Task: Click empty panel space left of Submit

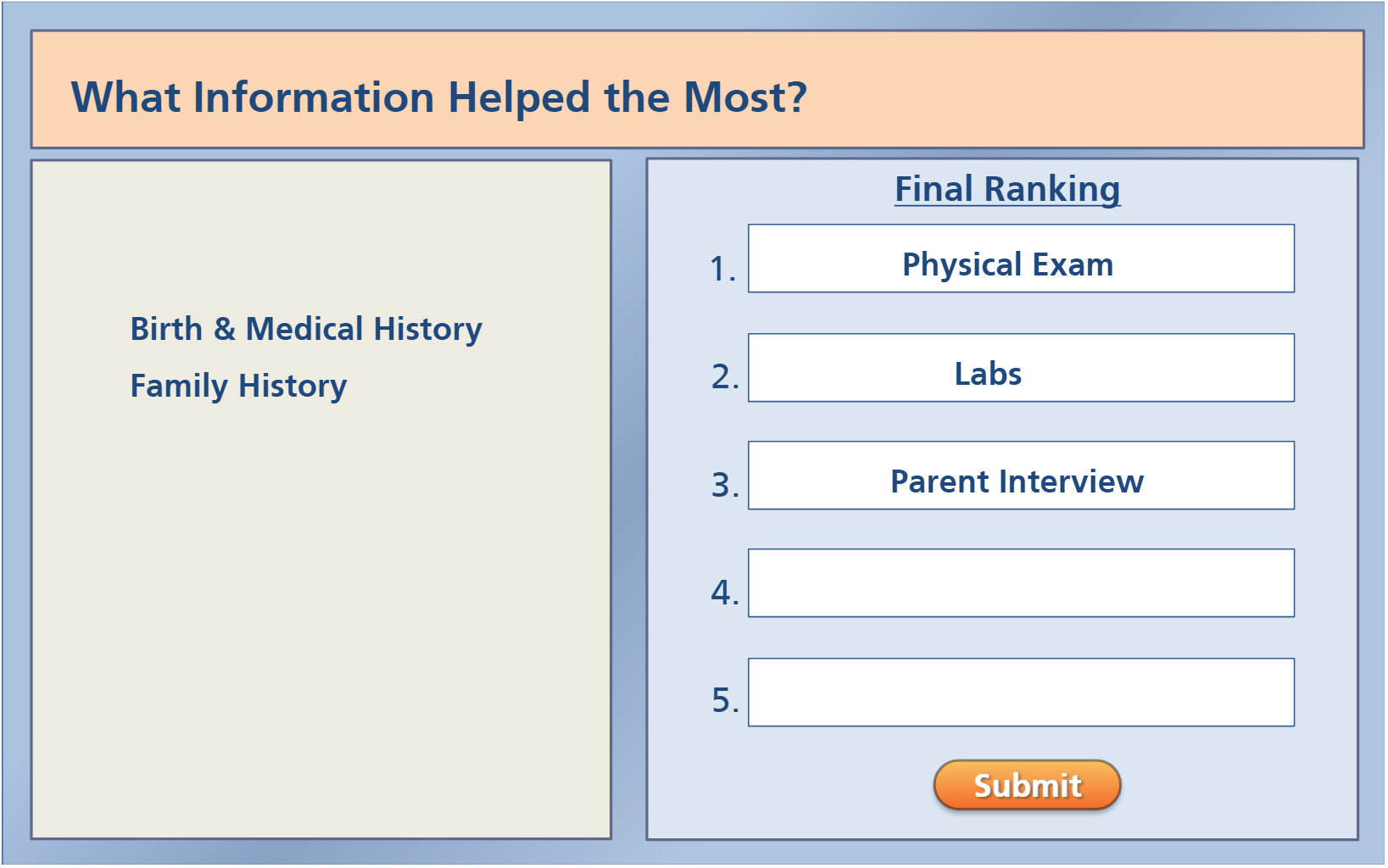Action: (x=789, y=785)
